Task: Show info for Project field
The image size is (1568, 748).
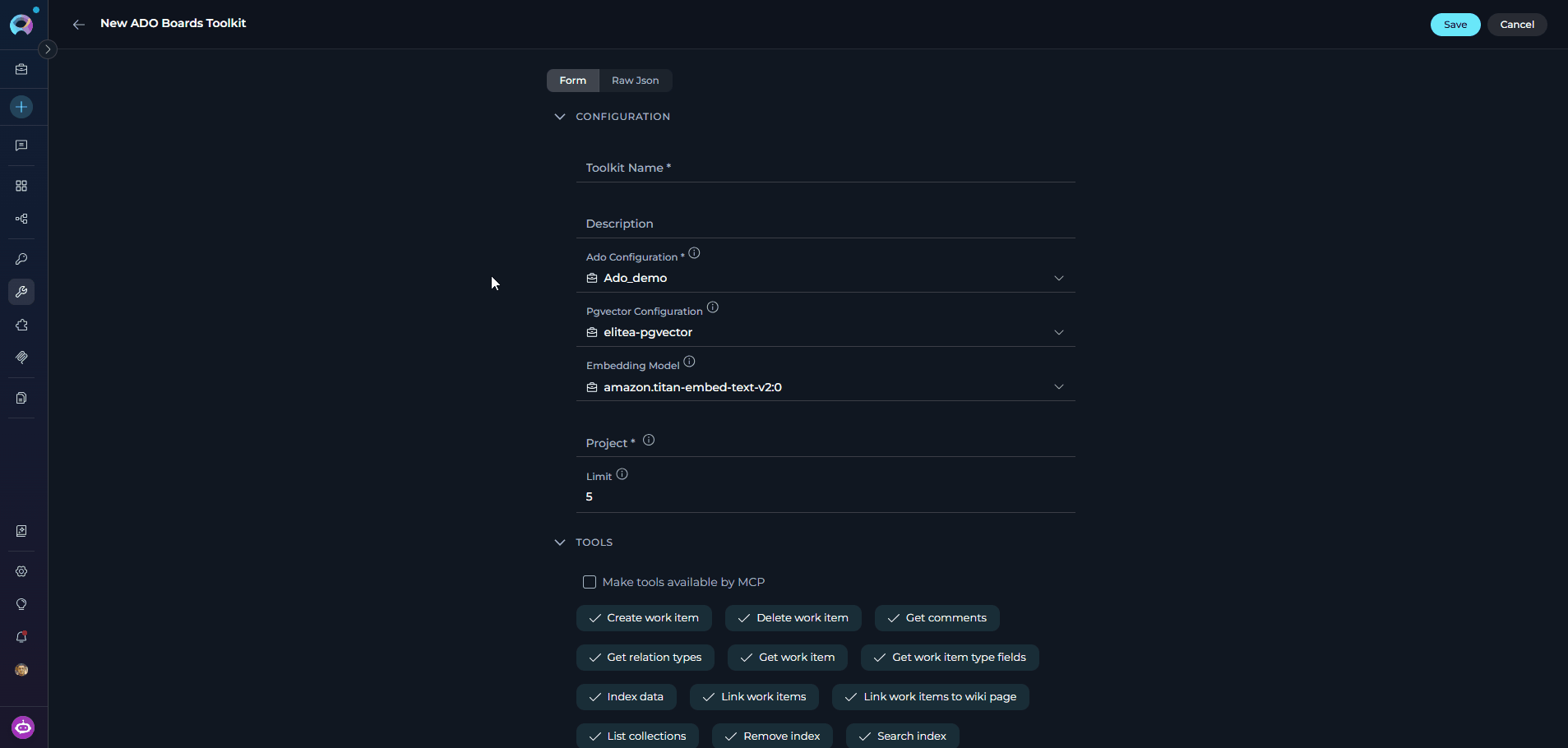Action: 649,440
